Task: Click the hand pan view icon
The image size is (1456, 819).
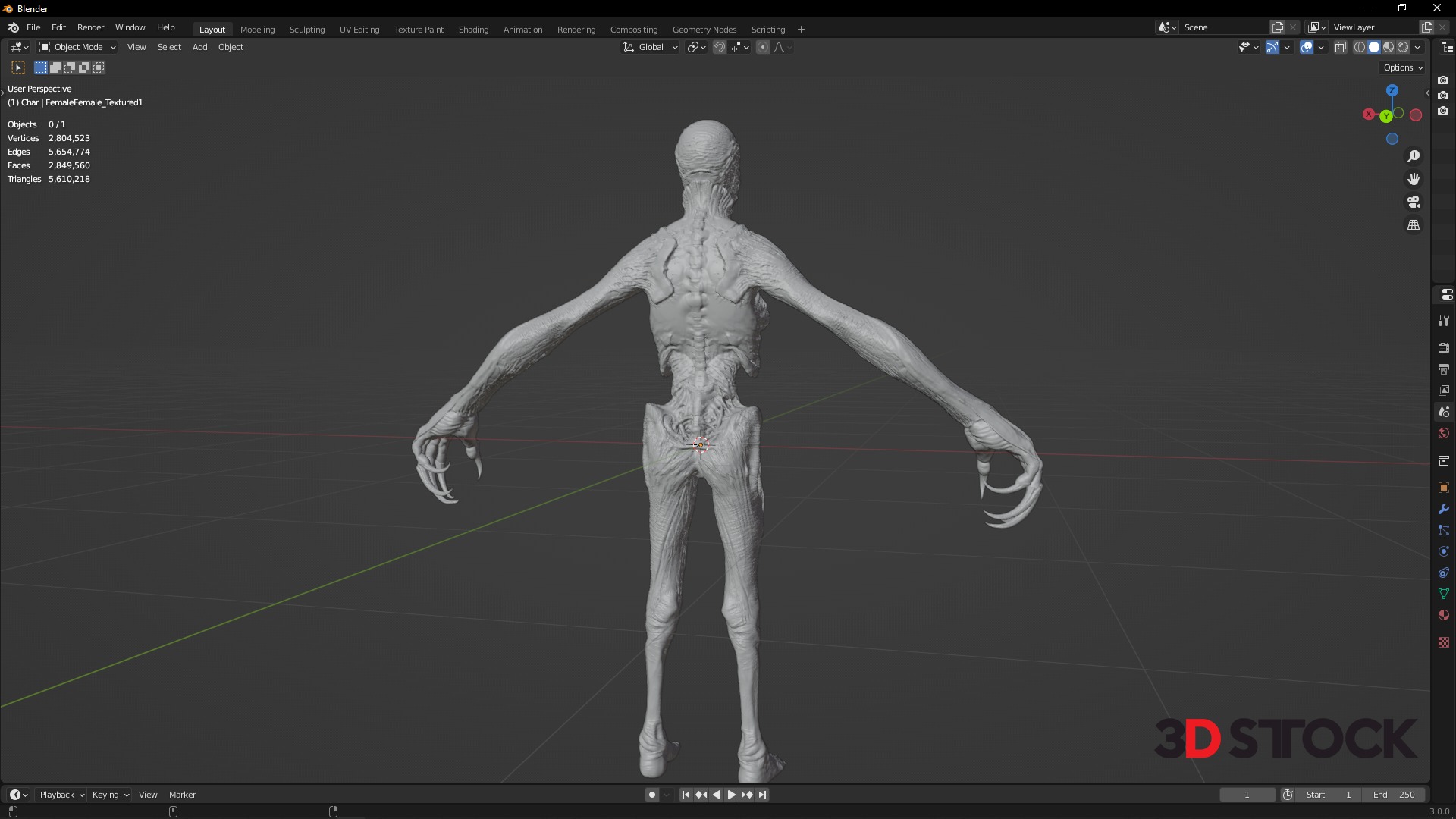Action: pyautogui.click(x=1414, y=179)
